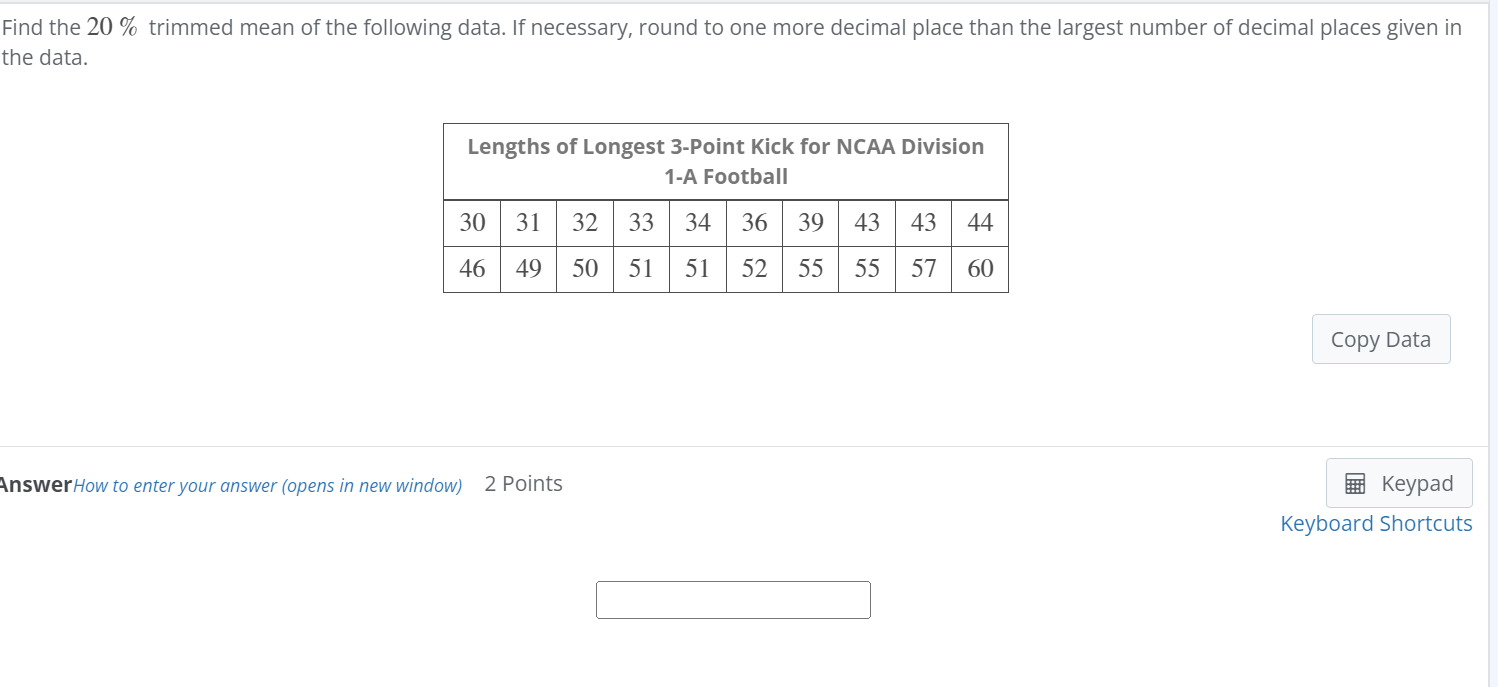Click the Copy Data button
Viewport: 1498px width, 687px height.
(1381, 339)
